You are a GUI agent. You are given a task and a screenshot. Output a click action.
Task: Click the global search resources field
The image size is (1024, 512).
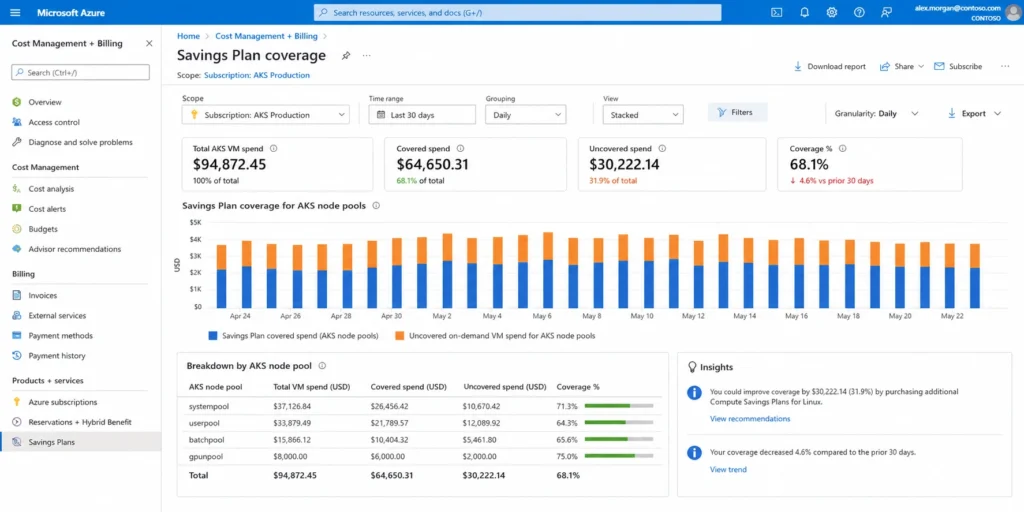coord(518,12)
